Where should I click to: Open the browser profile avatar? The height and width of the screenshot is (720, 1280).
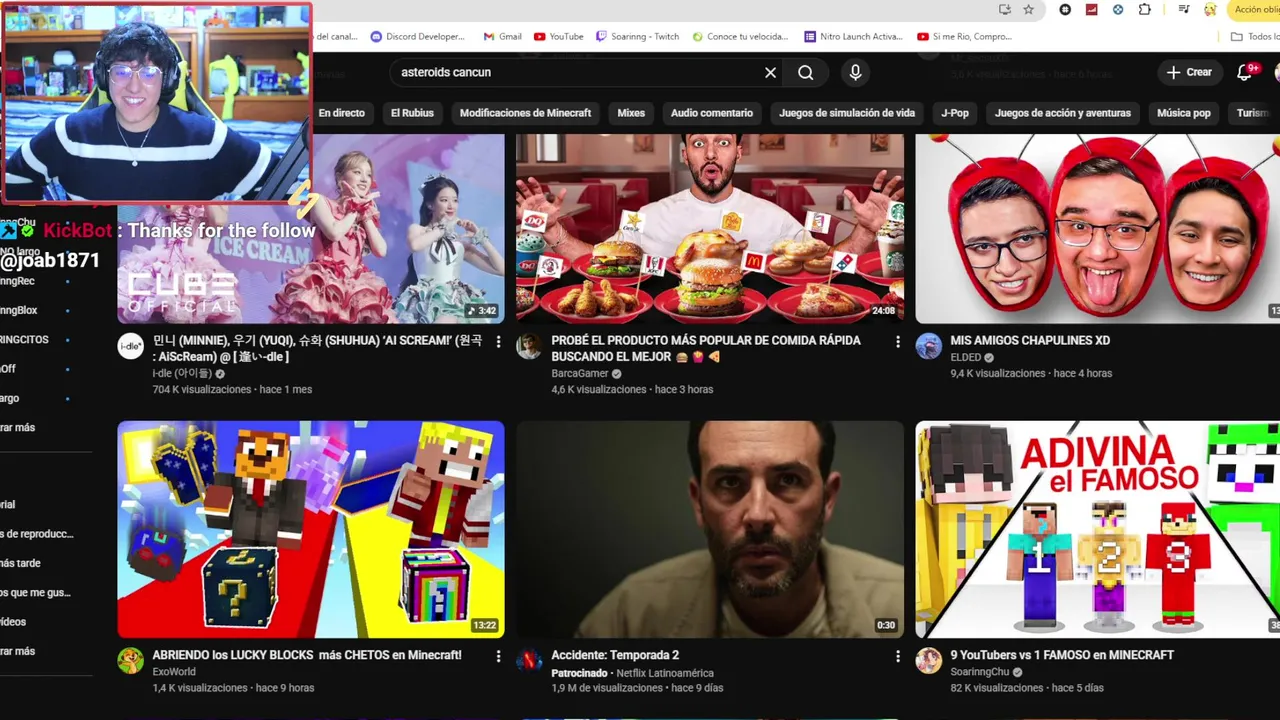(x=1210, y=9)
